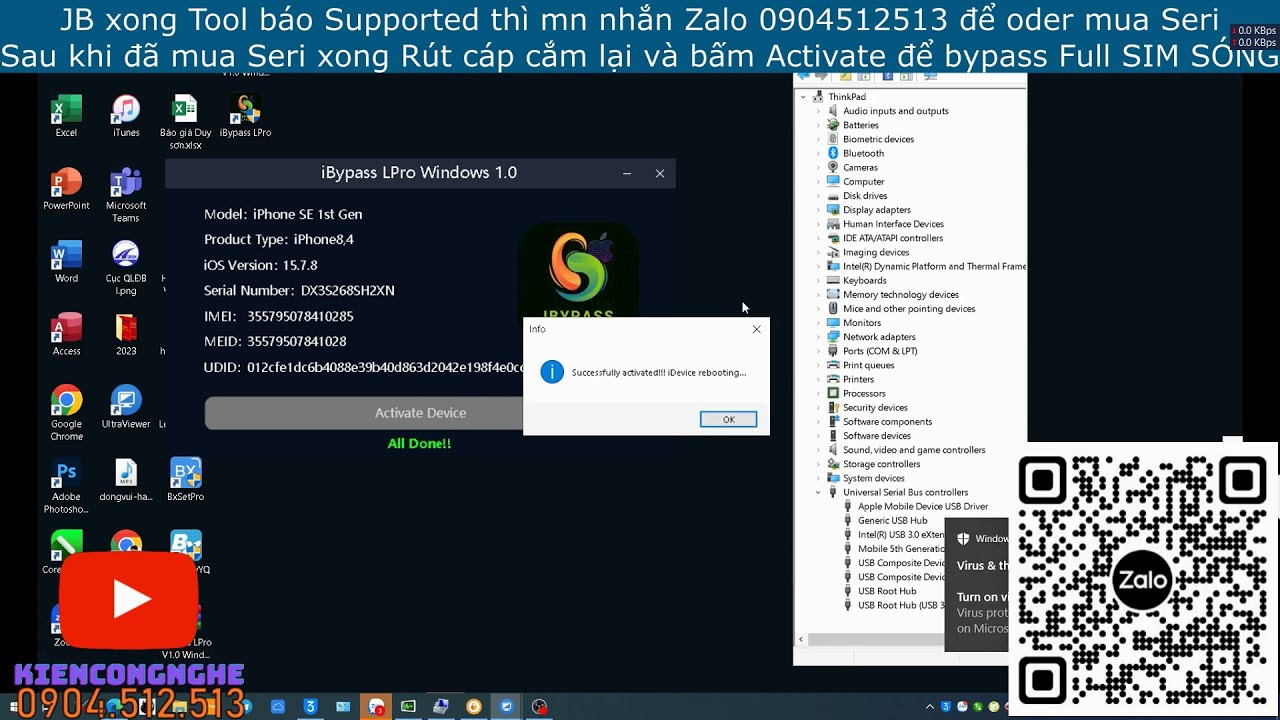Click the Biometric devices fingerprint icon

pos(833,139)
